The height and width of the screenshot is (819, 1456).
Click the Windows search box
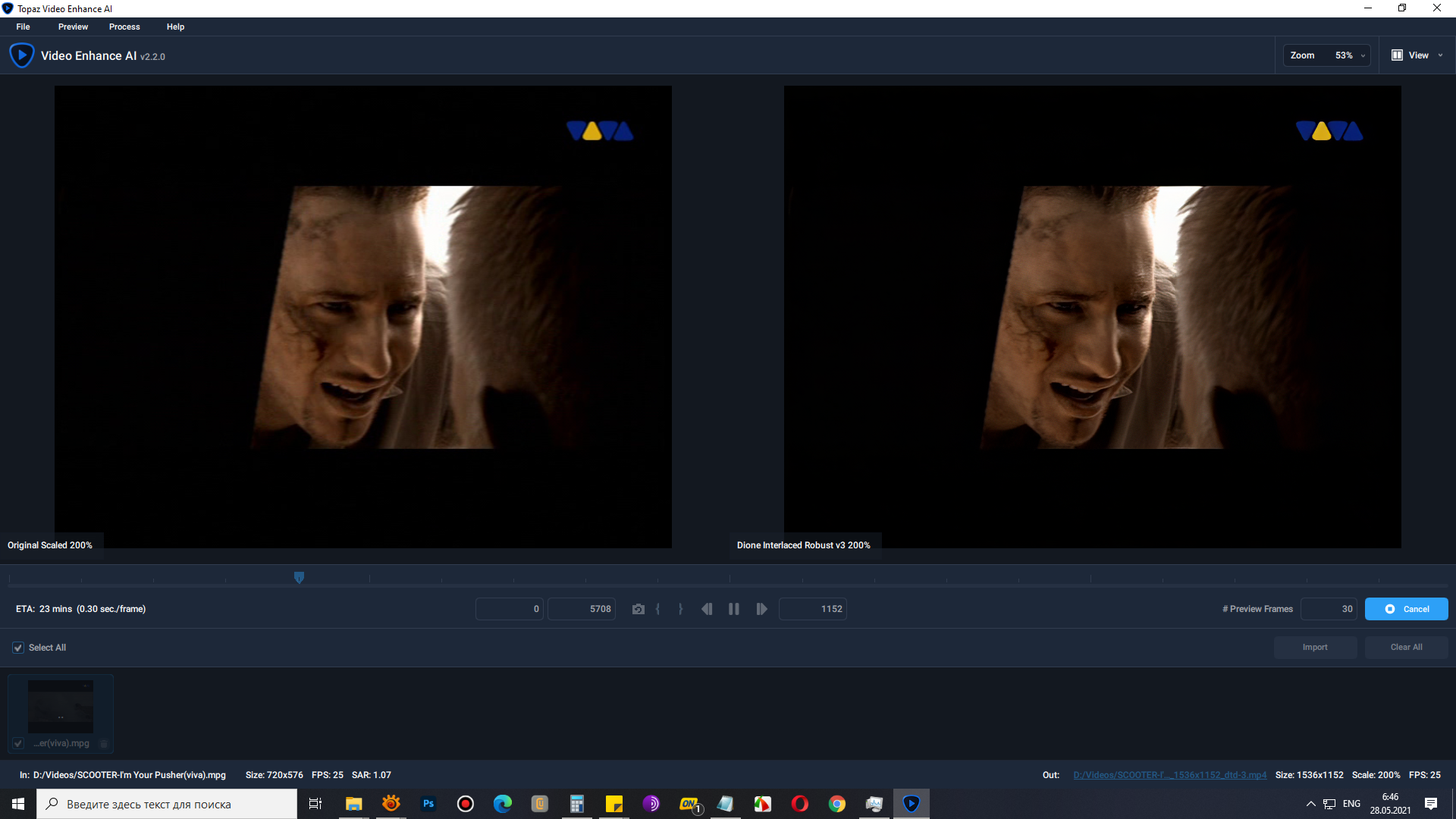click(x=167, y=804)
